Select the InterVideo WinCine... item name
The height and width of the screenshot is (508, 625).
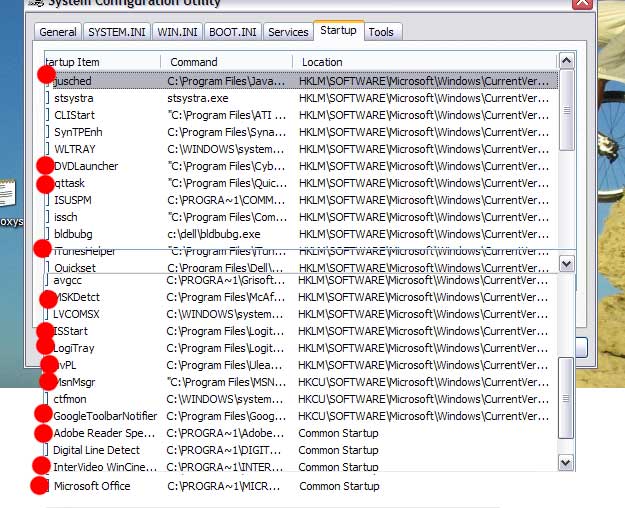click(105, 467)
